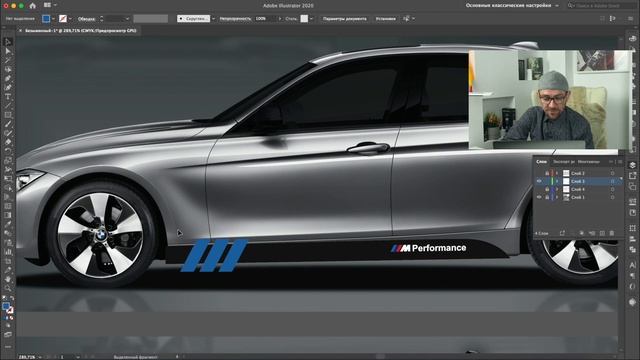Go to the Home screen

coord(33,6)
